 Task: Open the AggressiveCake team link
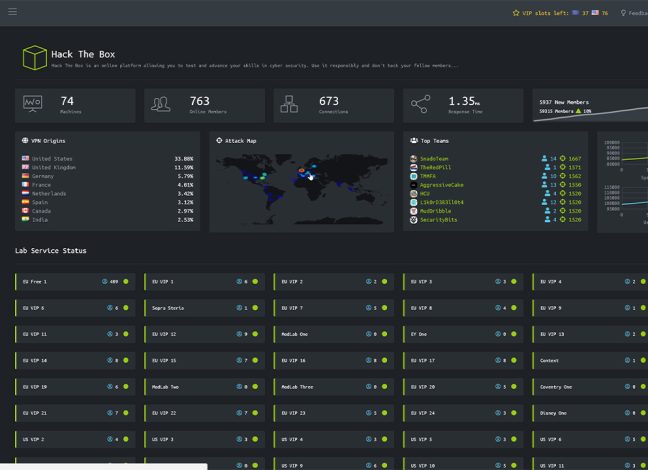441,185
